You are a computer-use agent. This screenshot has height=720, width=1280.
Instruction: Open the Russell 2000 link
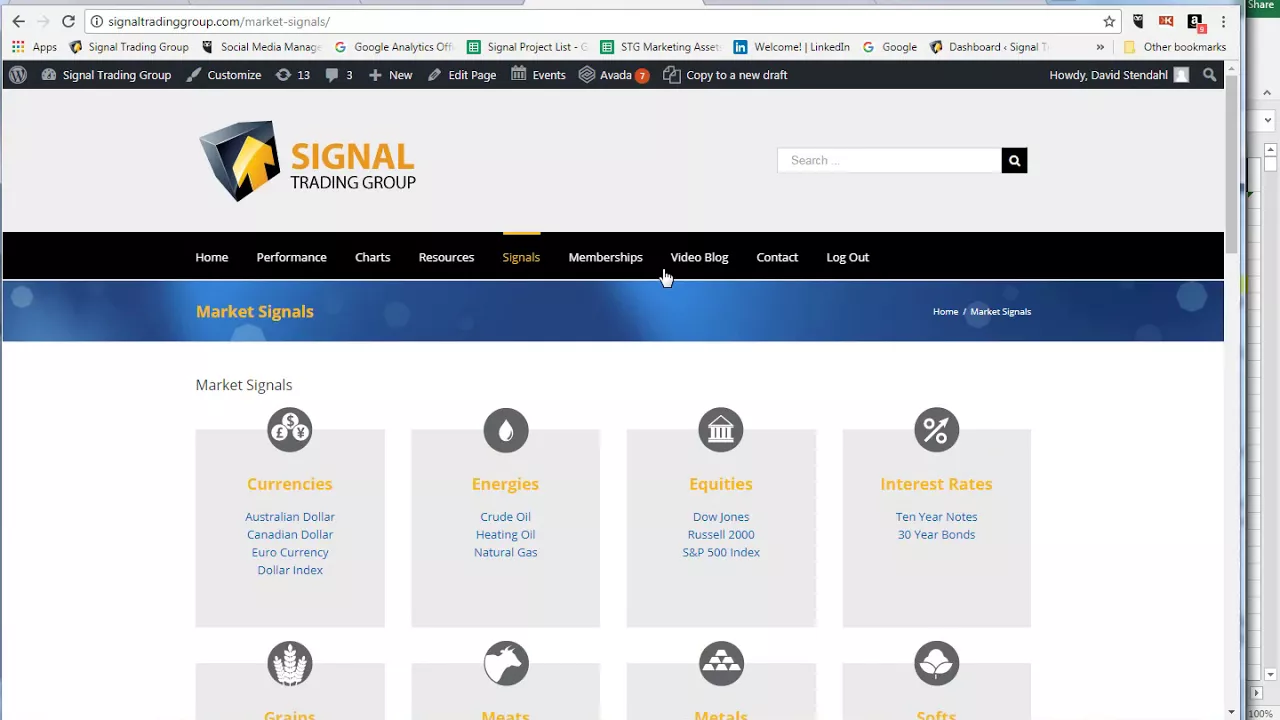tap(721, 534)
